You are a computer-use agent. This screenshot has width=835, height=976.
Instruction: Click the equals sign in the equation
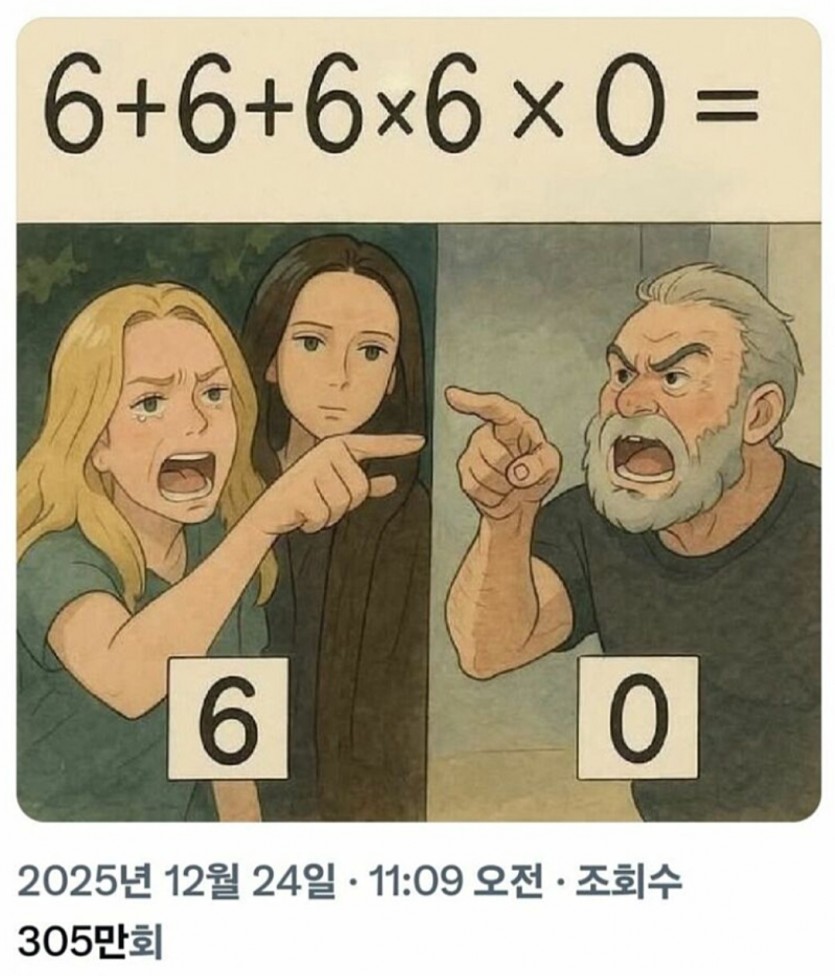[727, 105]
